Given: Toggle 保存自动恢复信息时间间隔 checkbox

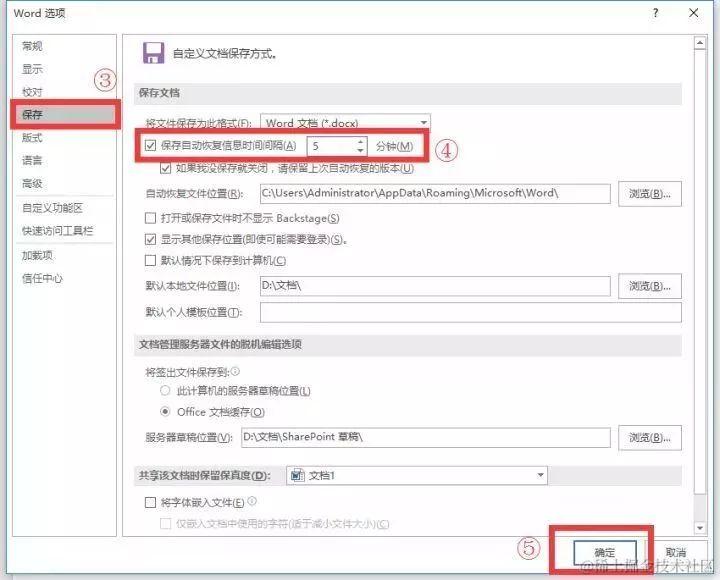Looking at the screenshot, I should tap(150, 146).
